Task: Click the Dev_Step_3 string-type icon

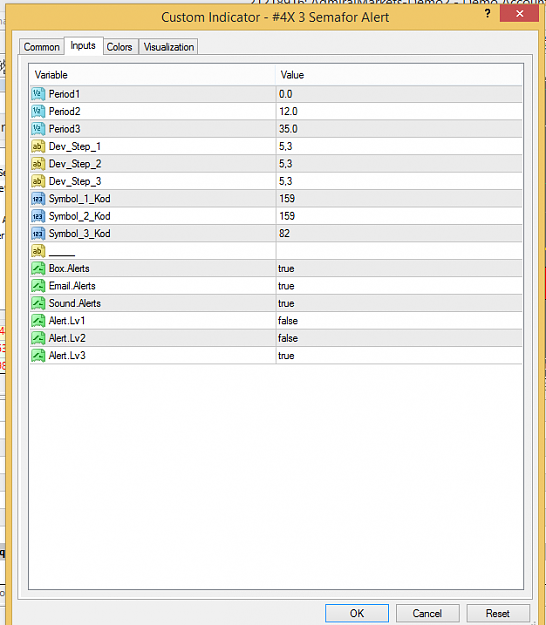Action: click(x=38, y=181)
